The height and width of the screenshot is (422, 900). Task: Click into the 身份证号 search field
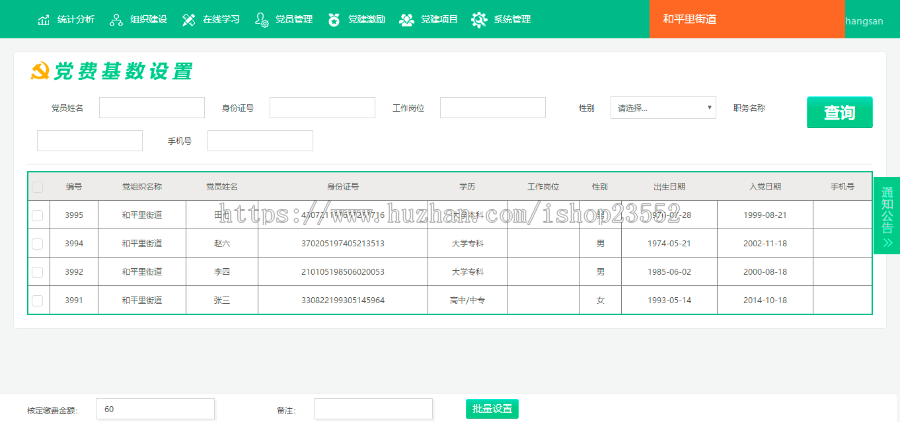(322, 108)
